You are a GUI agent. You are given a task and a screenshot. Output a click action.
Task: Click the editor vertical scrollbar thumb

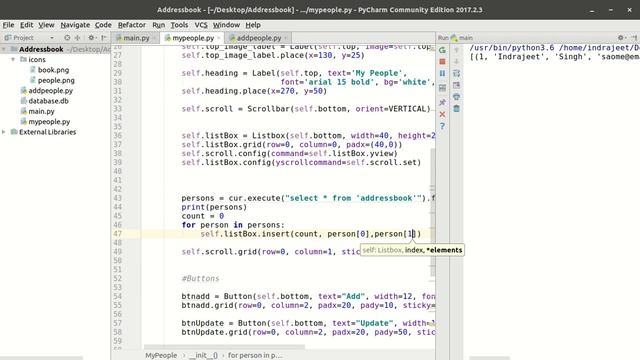[x=432, y=212]
